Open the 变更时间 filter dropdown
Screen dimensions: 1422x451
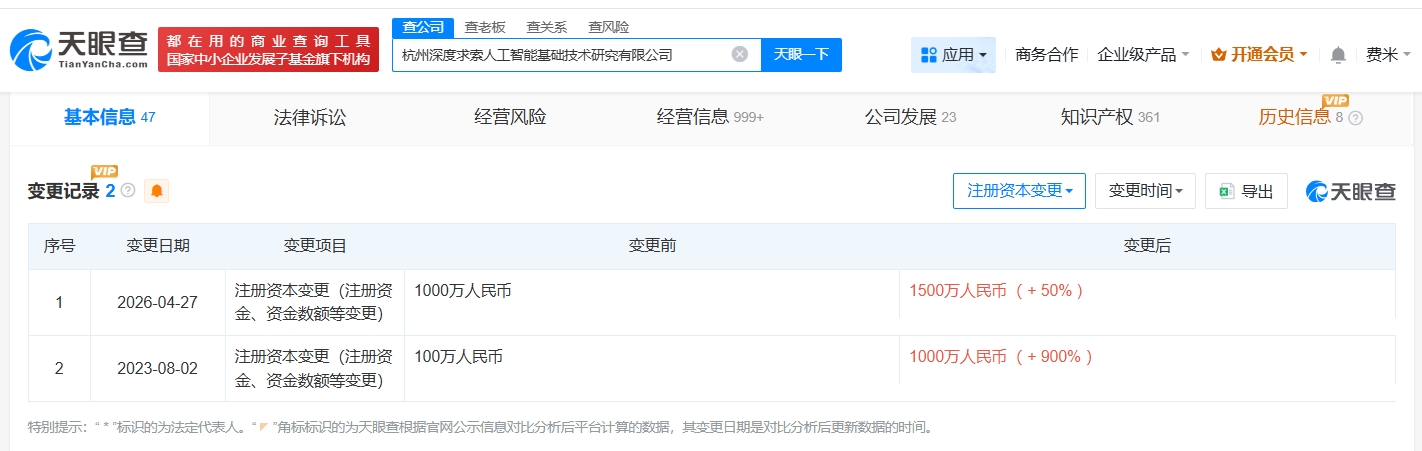[x=1145, y=191]
